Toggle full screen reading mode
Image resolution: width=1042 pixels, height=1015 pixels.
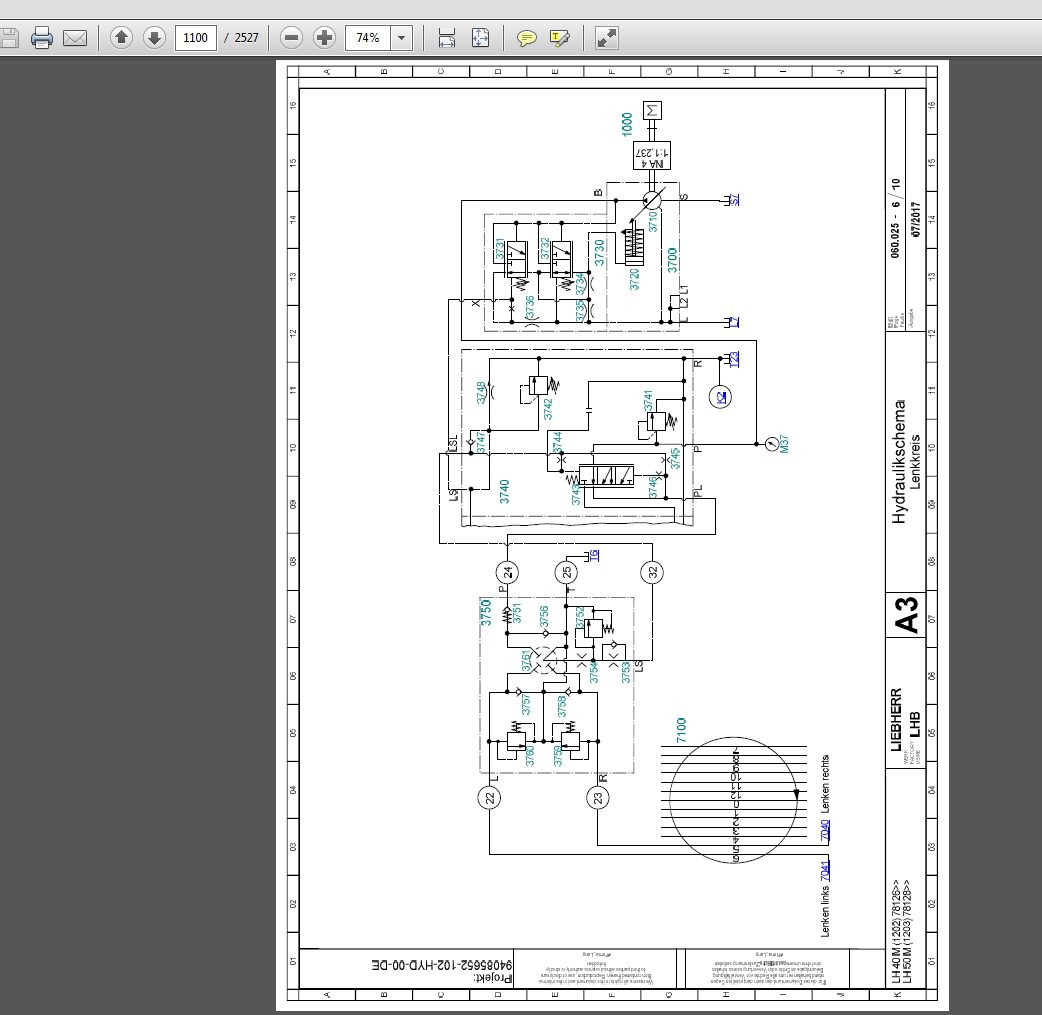pyautogui.click(x=604, y=38)
